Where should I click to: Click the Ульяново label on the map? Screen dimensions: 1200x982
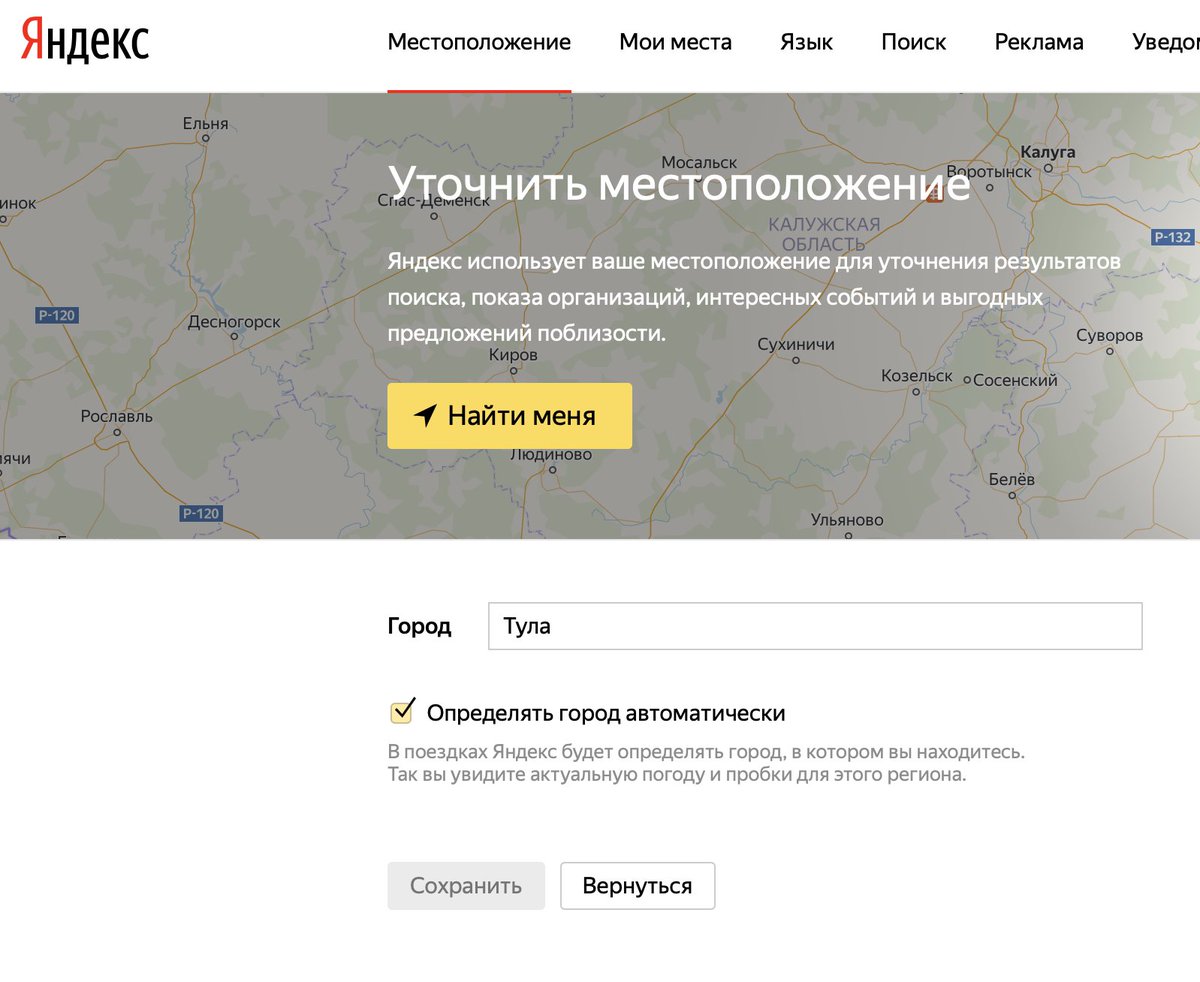[847, 520]
